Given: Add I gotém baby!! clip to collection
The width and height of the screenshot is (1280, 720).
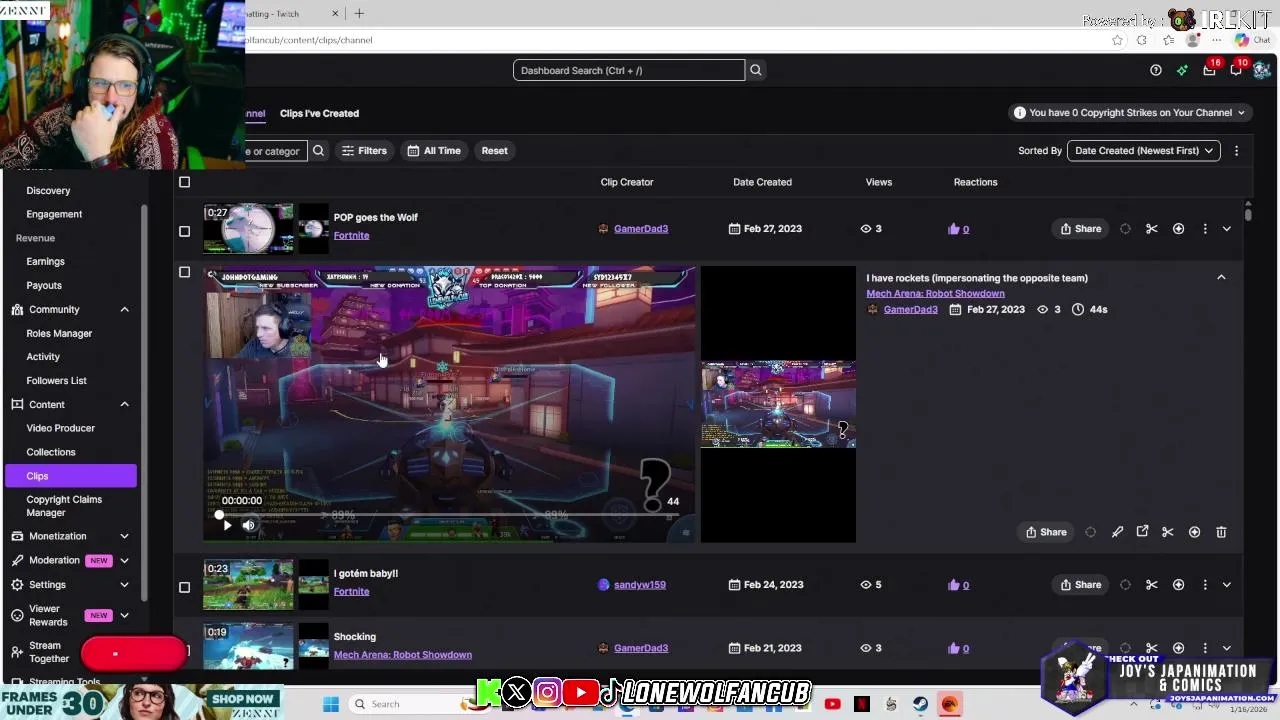Looking at the screenshot, I should click(1178, 585).
